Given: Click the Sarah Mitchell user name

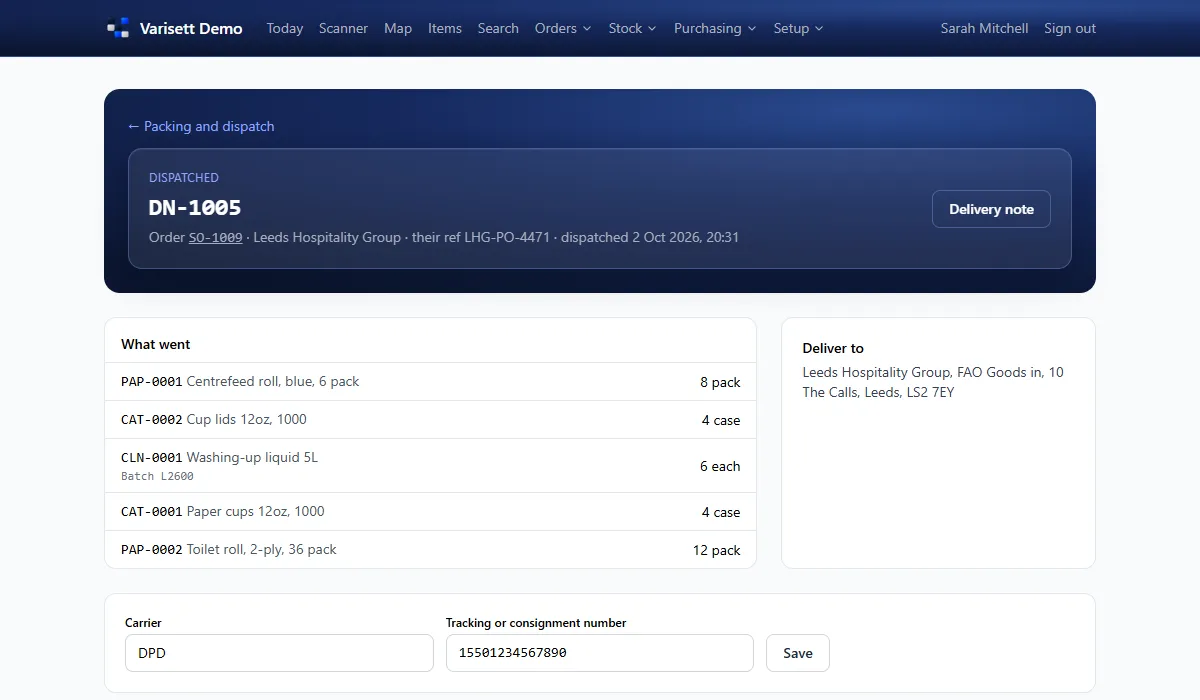Looking at the screenshot, I should click(984, 28).
